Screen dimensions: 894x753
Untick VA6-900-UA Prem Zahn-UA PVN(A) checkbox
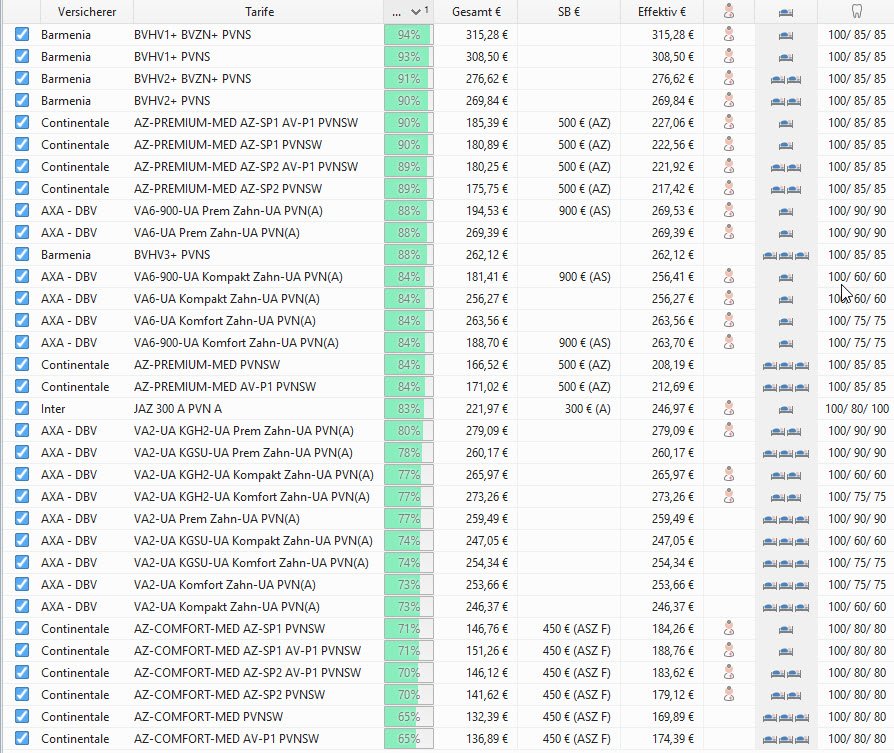click(x=22, y=210)
